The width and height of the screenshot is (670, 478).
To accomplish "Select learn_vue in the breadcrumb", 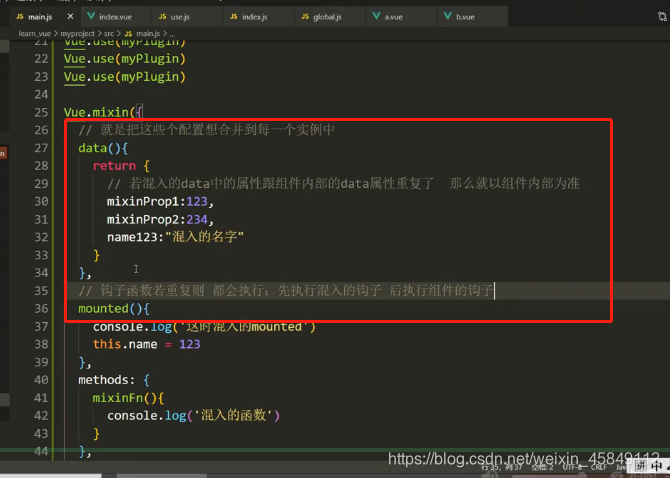I will click(35, 33).
